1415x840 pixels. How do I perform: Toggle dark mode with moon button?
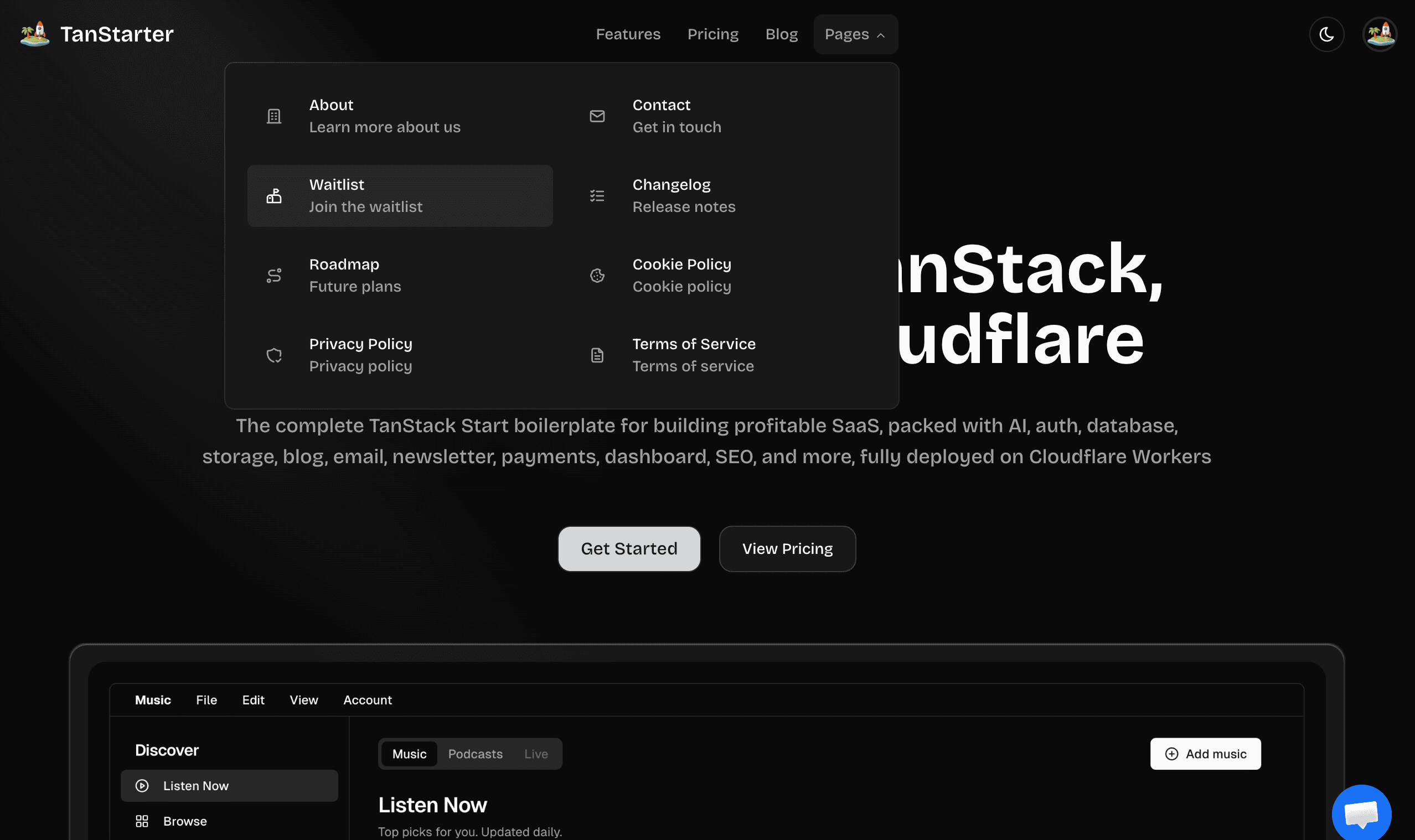pyautogui.click(x=1326, y=34)
